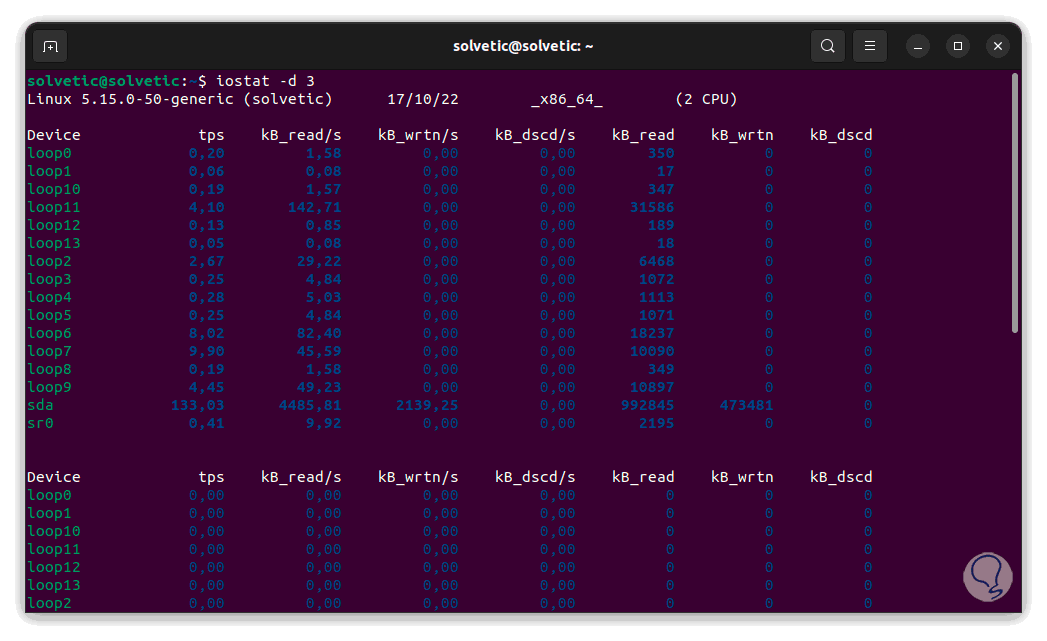Open a new terminal tab
Image resolution: width=1047 pixels, height=641 pixels.
(x=50, y=46)
